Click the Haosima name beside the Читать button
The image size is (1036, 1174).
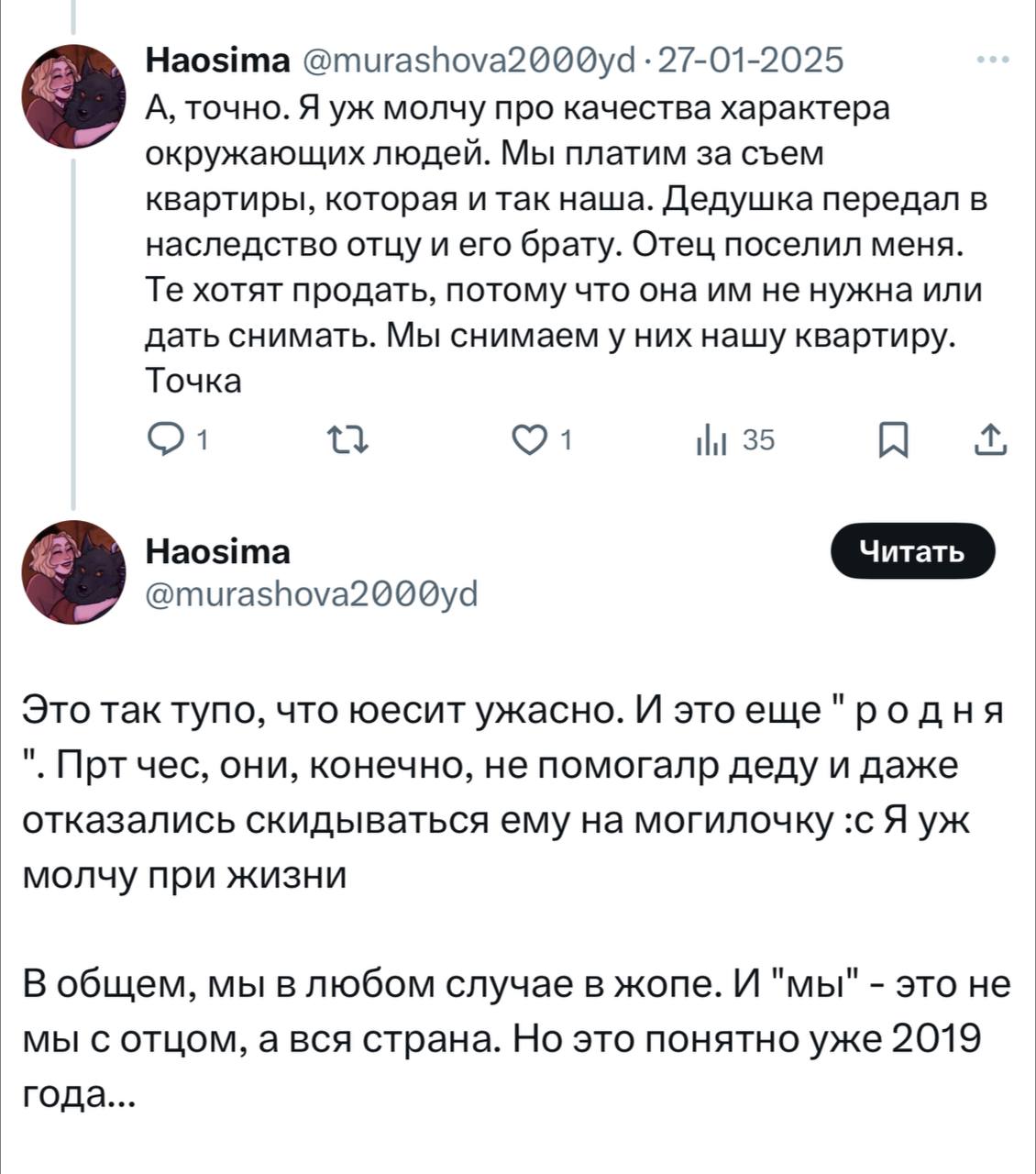pyautogui.click(x=218, y=551)
